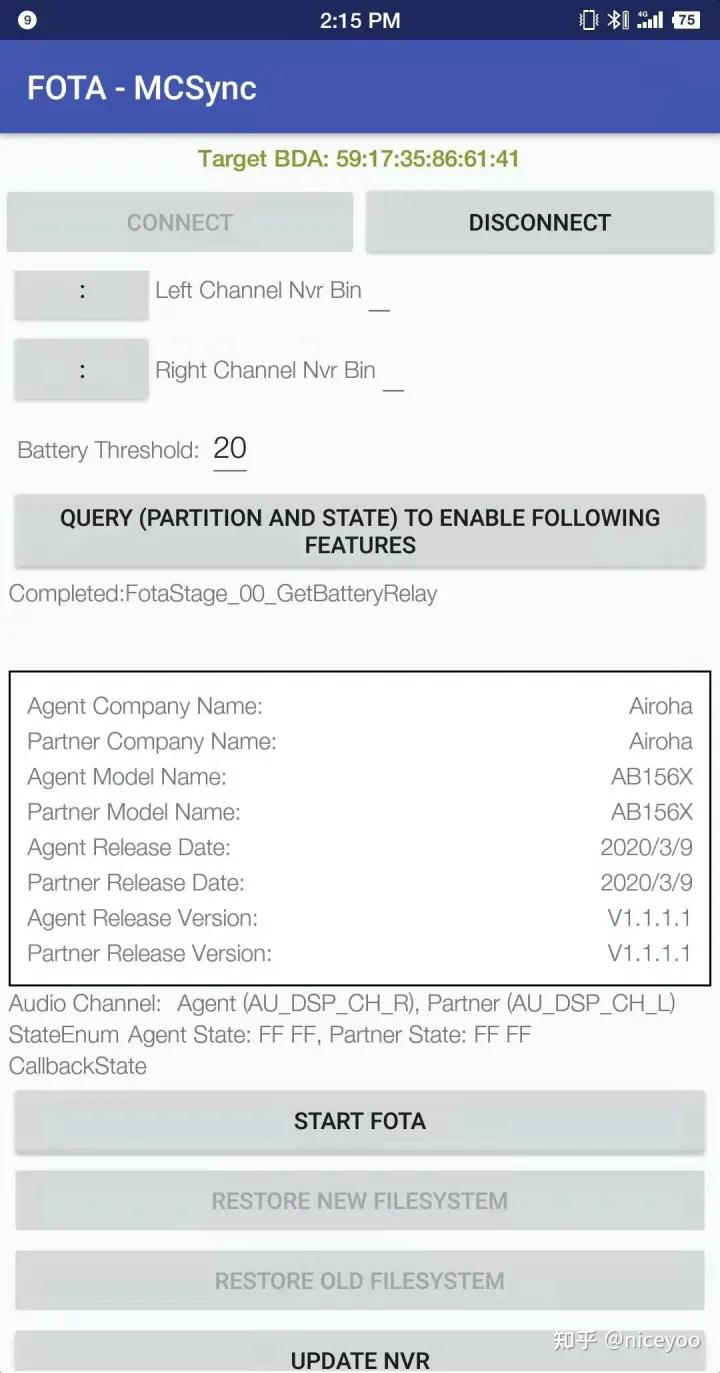Viewport: 720px width, 1373px height.
Task: Tap the status bar clock
Action: pyautogui.click(x=360, y=20)
